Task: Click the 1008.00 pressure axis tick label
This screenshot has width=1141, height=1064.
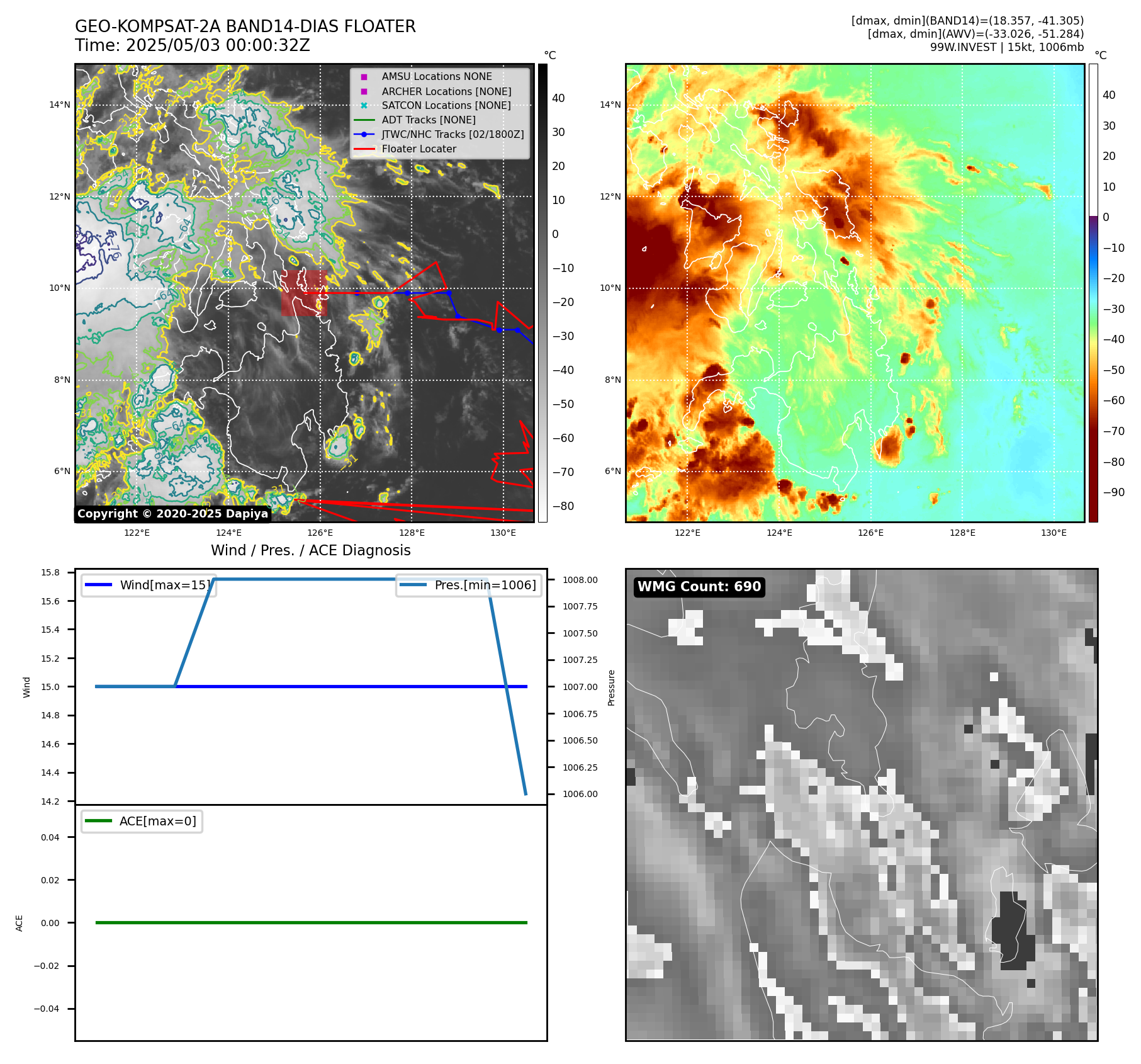Action: click(x=580, y=580)
